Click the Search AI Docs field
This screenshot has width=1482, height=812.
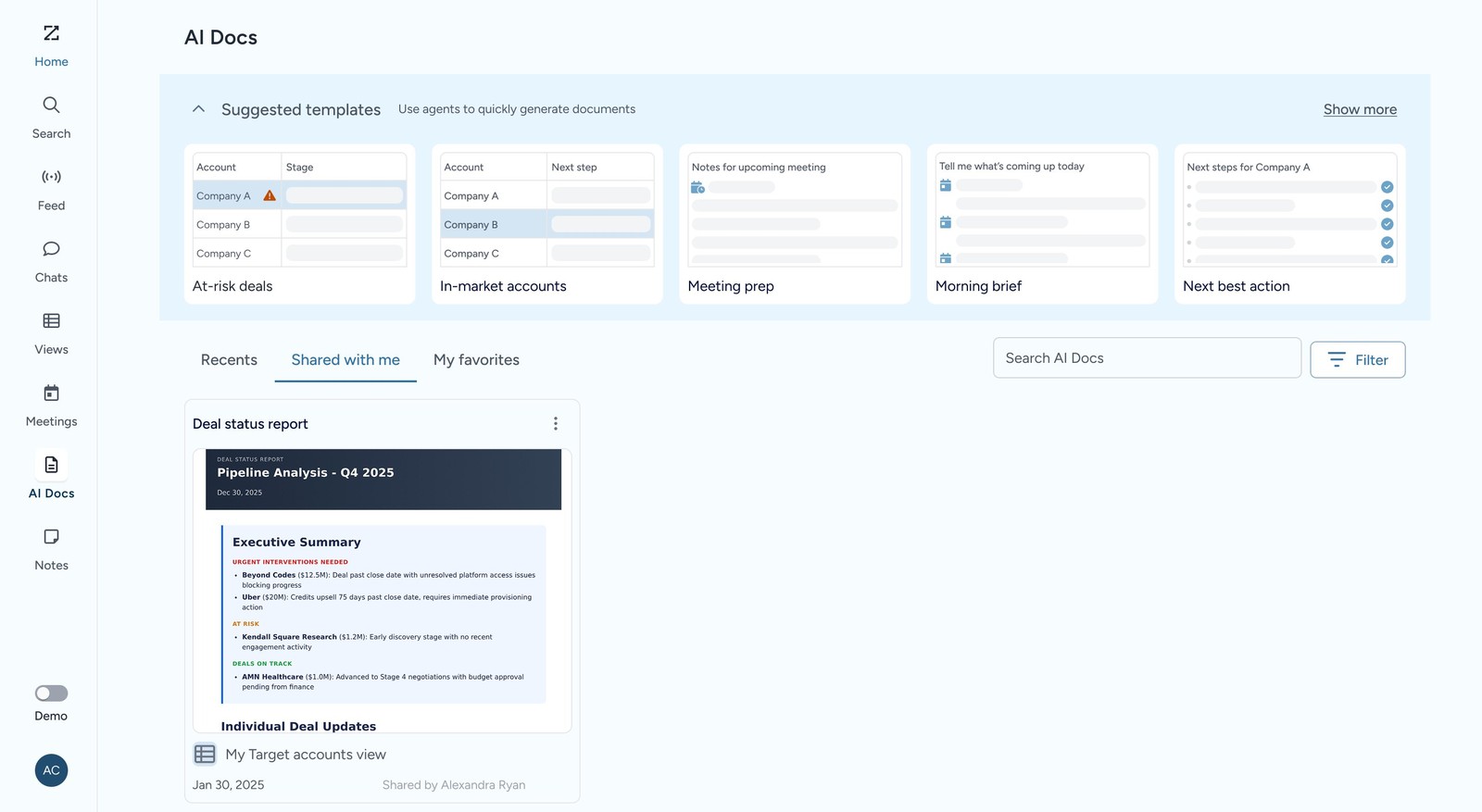tap(1147, 358)
